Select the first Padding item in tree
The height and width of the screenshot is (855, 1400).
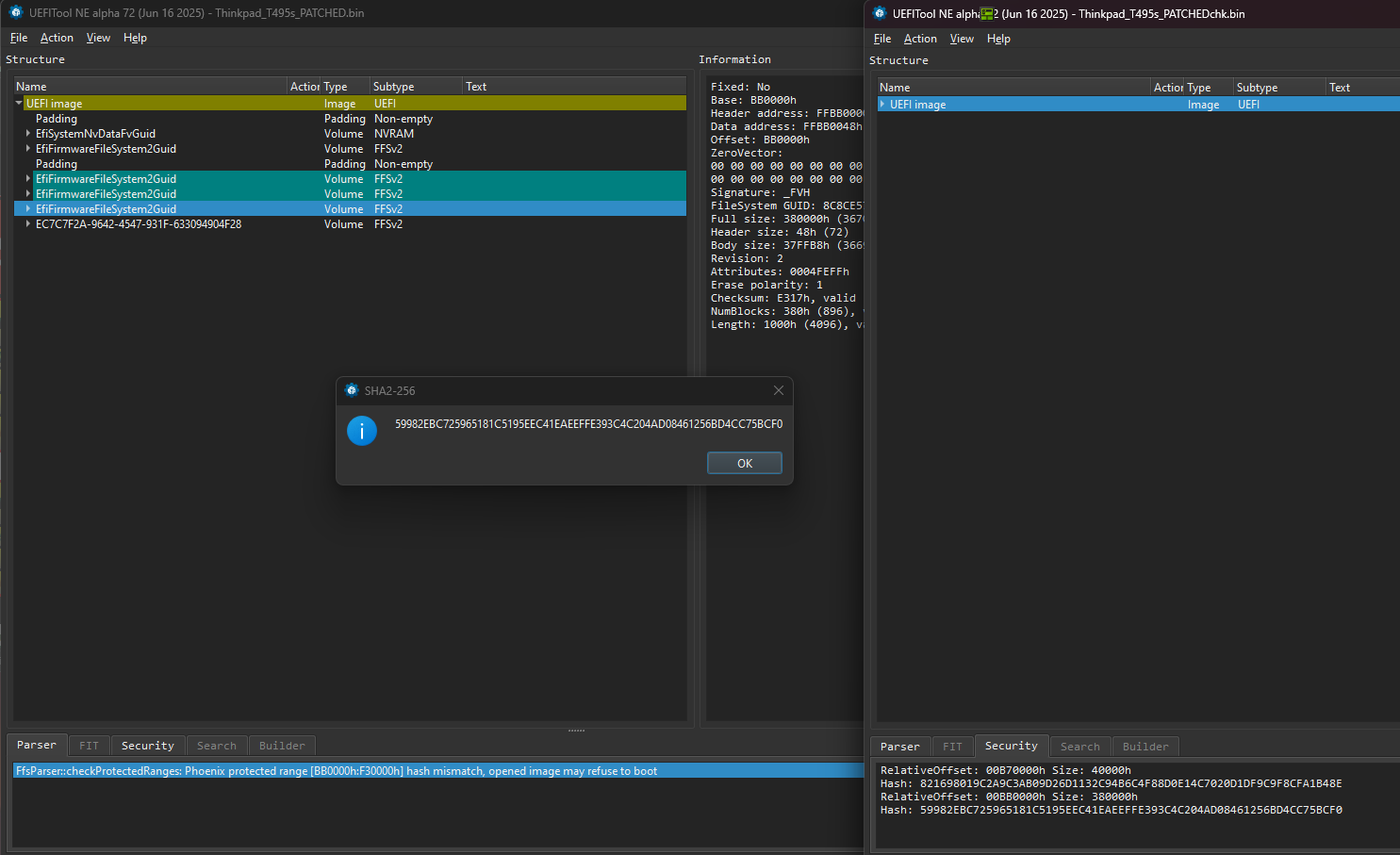tap(57, 119)
